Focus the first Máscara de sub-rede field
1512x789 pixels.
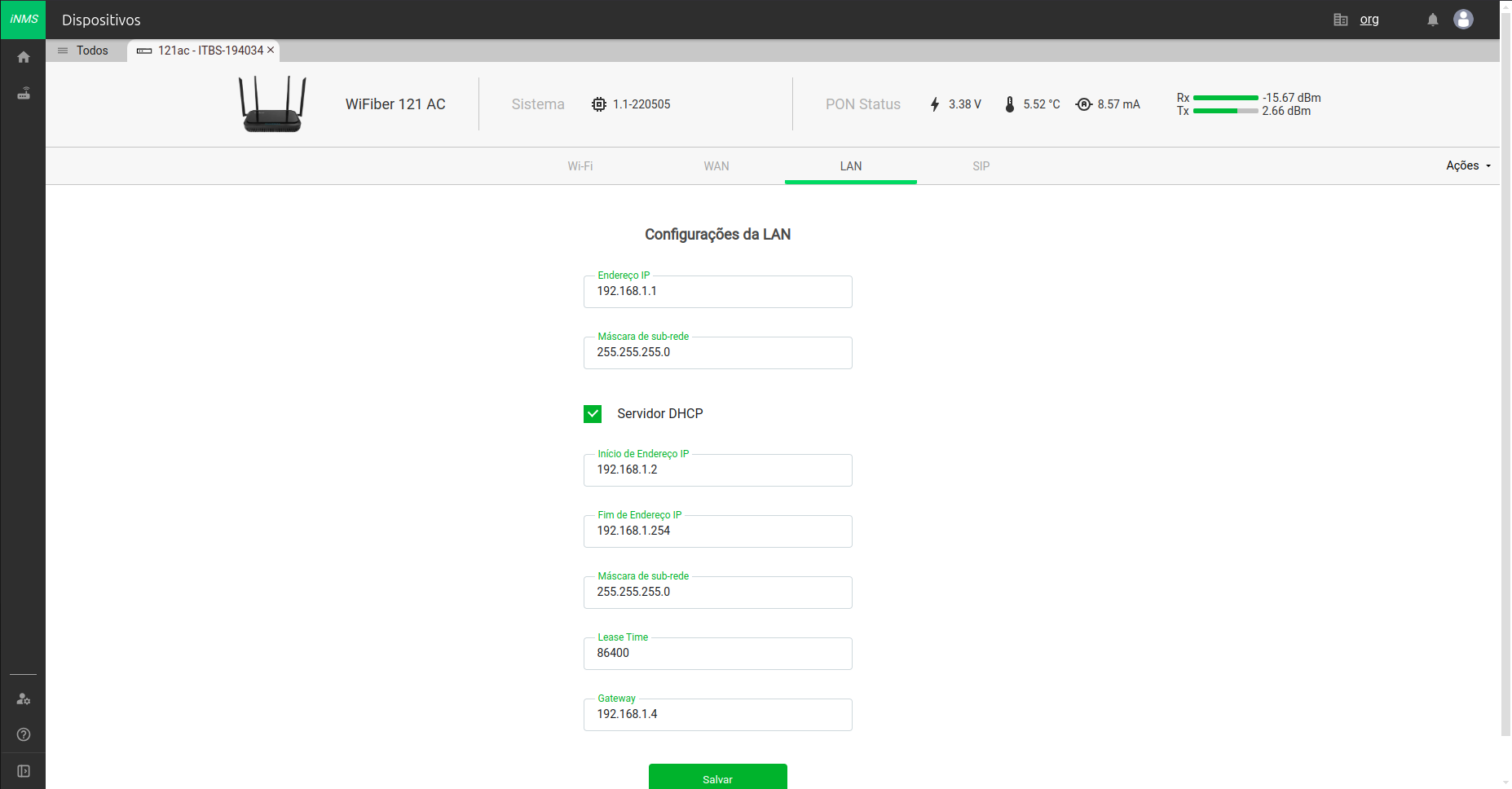pos(718,353)
